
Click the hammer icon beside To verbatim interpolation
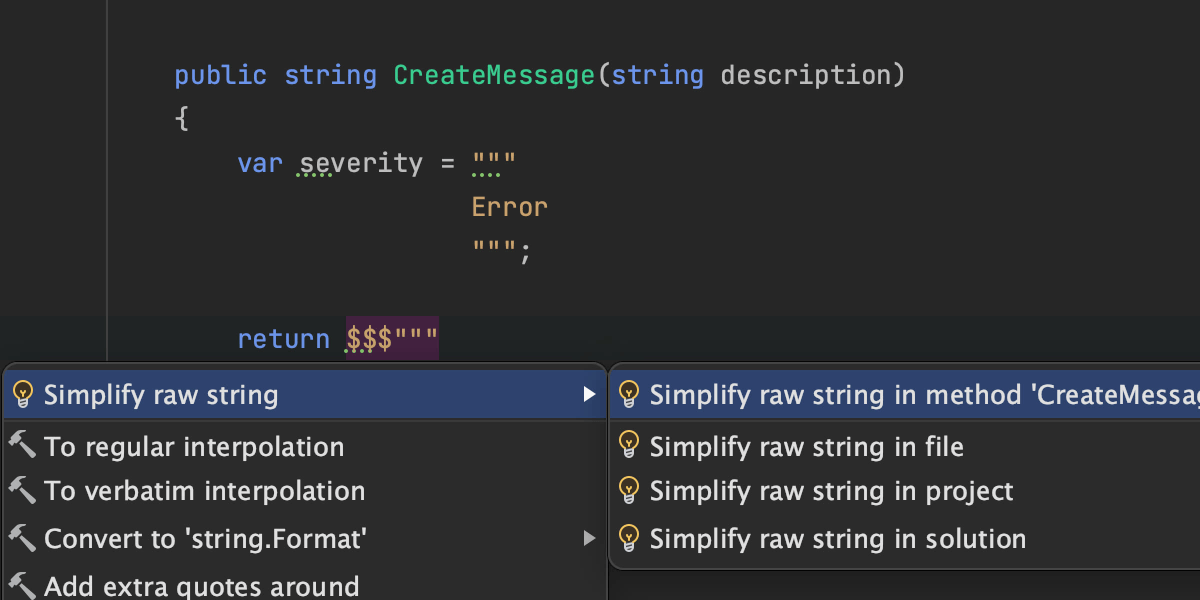tap(22, 491)
